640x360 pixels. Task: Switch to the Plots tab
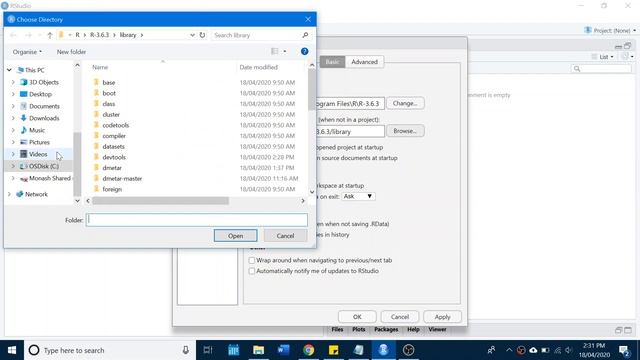pos(358,329)
